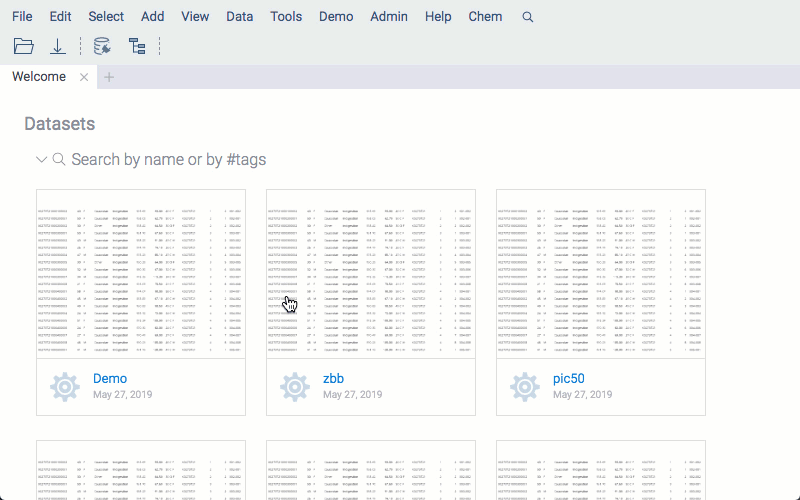The width and height of the screenshot is (800, 500).
Task: Open the File menu
Action: coord(22,17)
